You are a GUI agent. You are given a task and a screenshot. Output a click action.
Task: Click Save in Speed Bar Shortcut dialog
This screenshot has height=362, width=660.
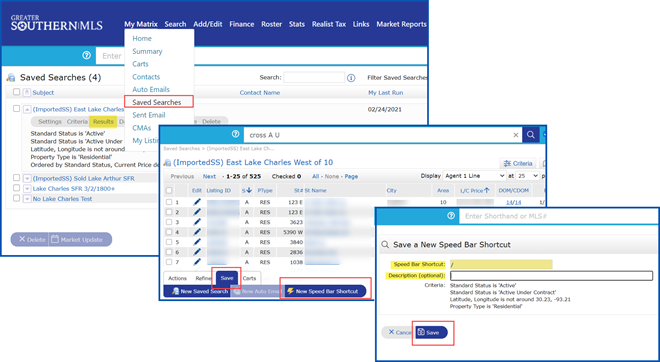pos(431,333)
